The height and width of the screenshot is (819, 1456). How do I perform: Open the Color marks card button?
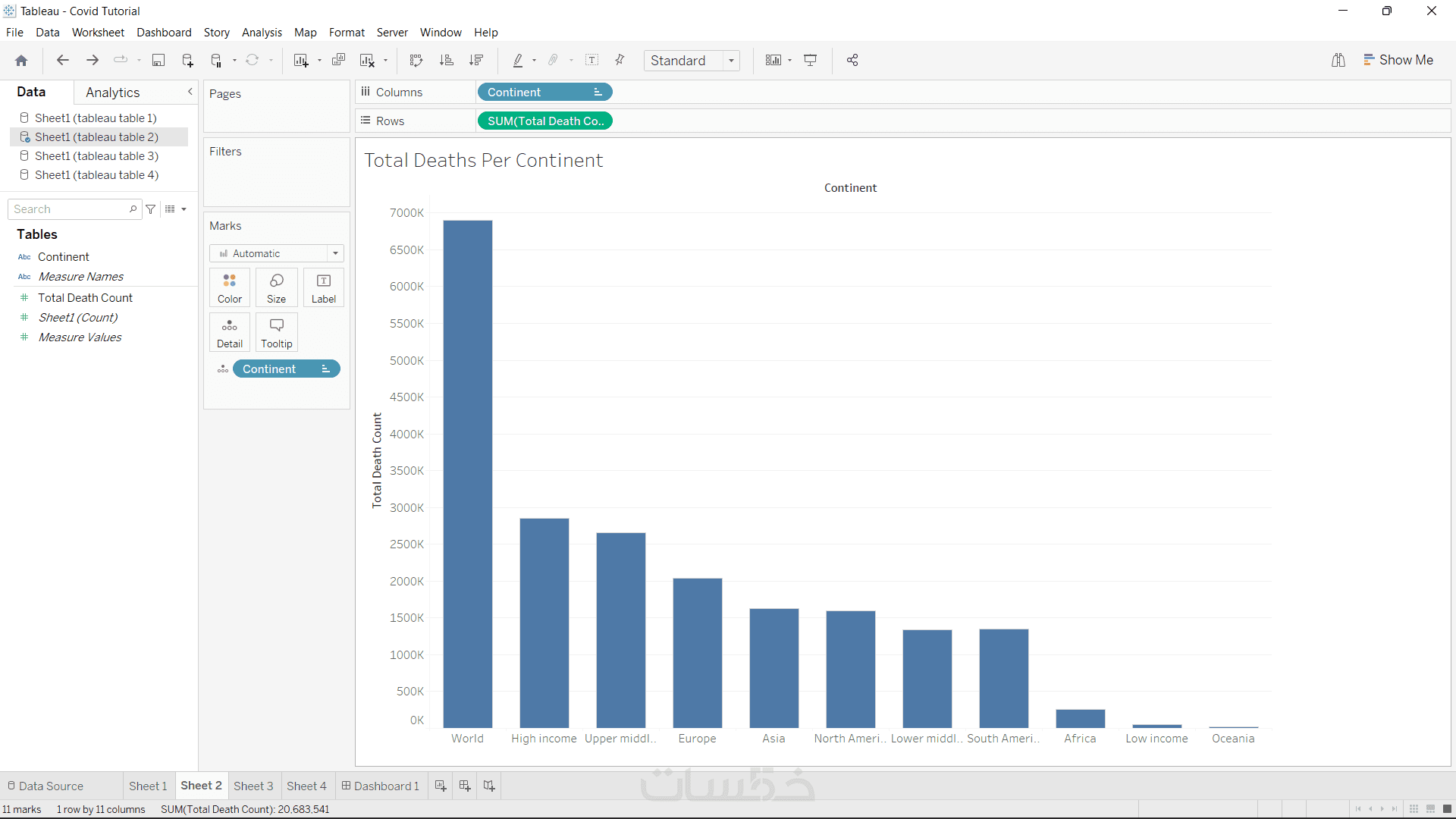tap(230, 287)
